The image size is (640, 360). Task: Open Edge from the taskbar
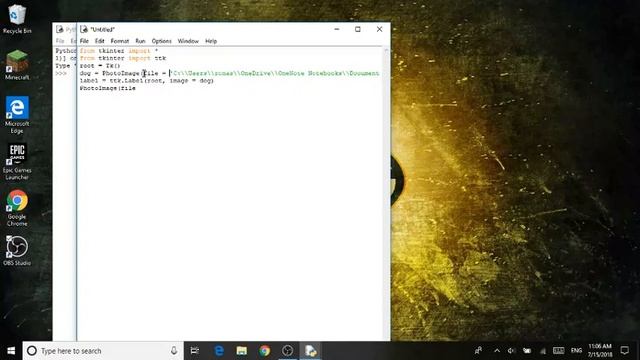(x=219, y=351)
